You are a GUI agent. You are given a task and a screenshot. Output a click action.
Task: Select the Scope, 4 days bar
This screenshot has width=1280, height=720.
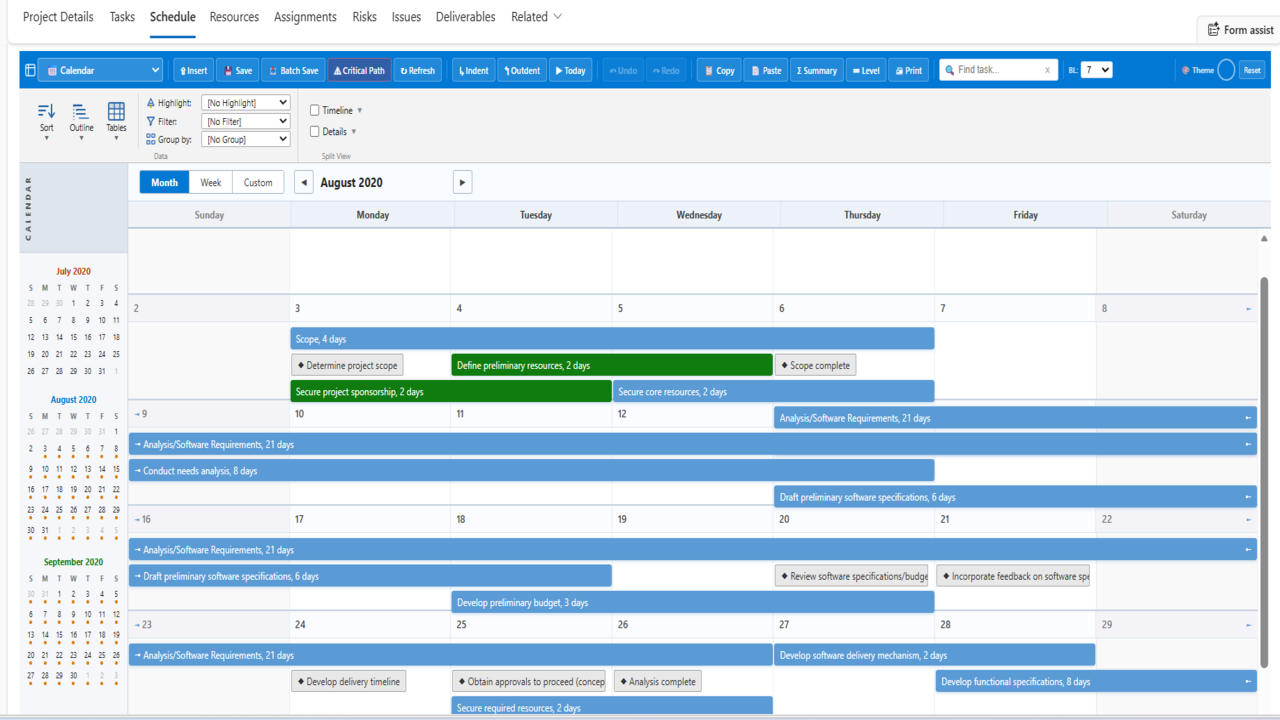point(612,339)
